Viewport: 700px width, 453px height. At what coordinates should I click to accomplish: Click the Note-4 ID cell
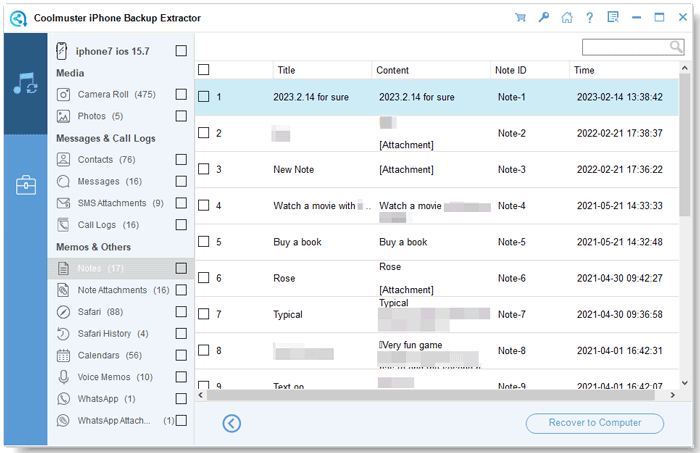pos(511,206)
